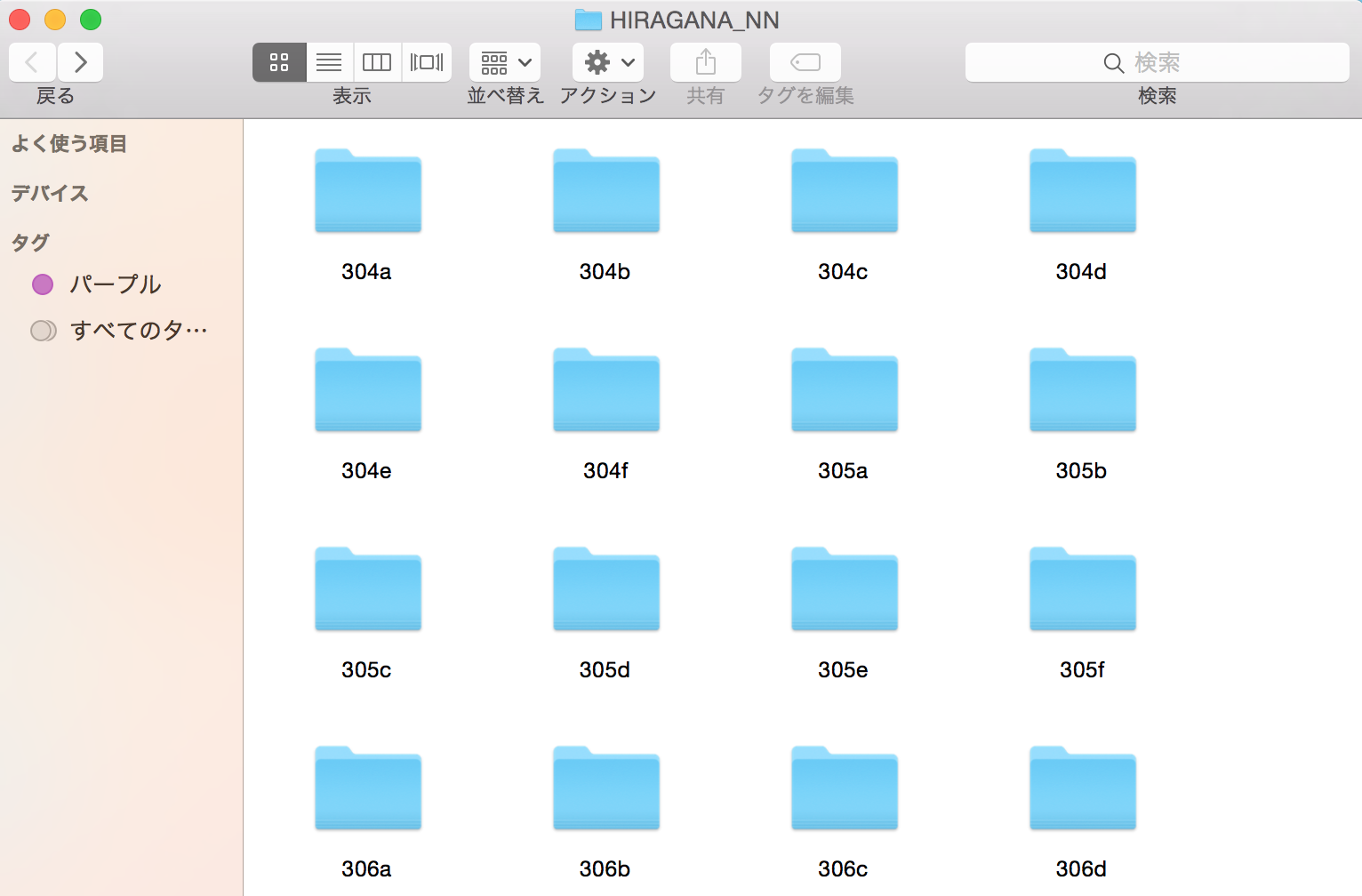
Task: Click the HIRAGANA_NN folder icon in the title bar
Action: pos(588,20)
